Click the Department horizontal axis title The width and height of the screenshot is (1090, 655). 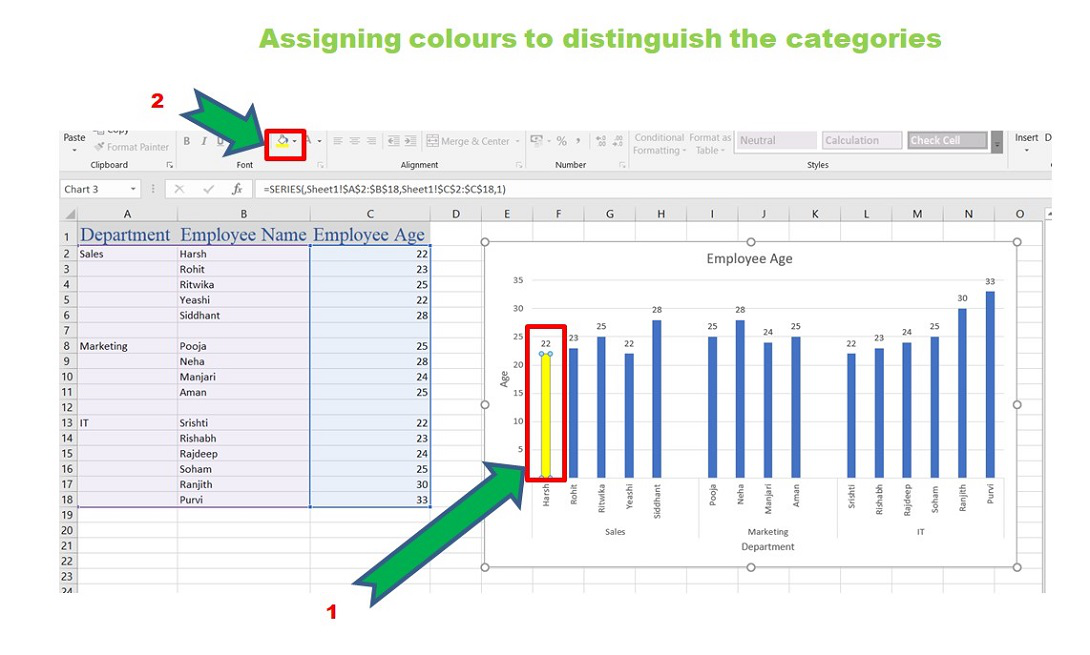(767, 547)
